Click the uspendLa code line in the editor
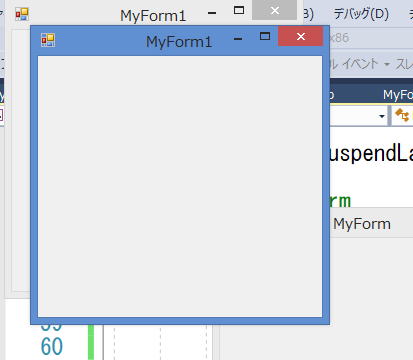Viewport: 413px width, 360px height. [x=371, y=153]
